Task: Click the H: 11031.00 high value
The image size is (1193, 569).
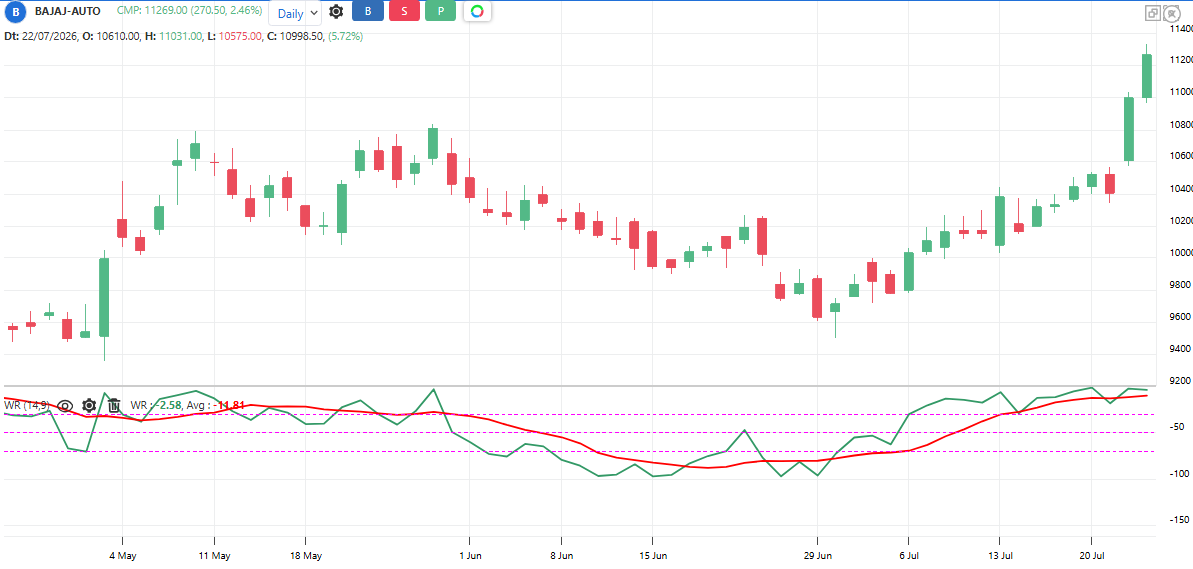Action: [173, 36]
